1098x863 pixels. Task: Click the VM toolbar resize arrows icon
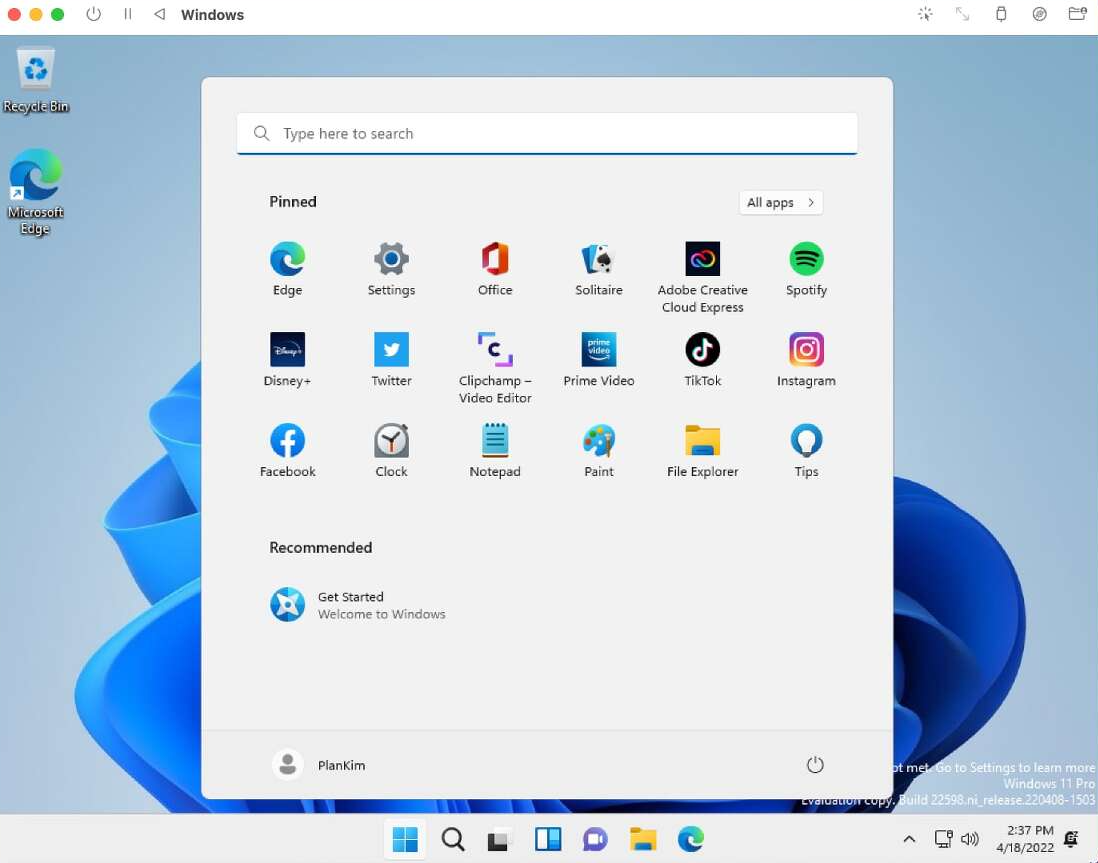point(963,14)
